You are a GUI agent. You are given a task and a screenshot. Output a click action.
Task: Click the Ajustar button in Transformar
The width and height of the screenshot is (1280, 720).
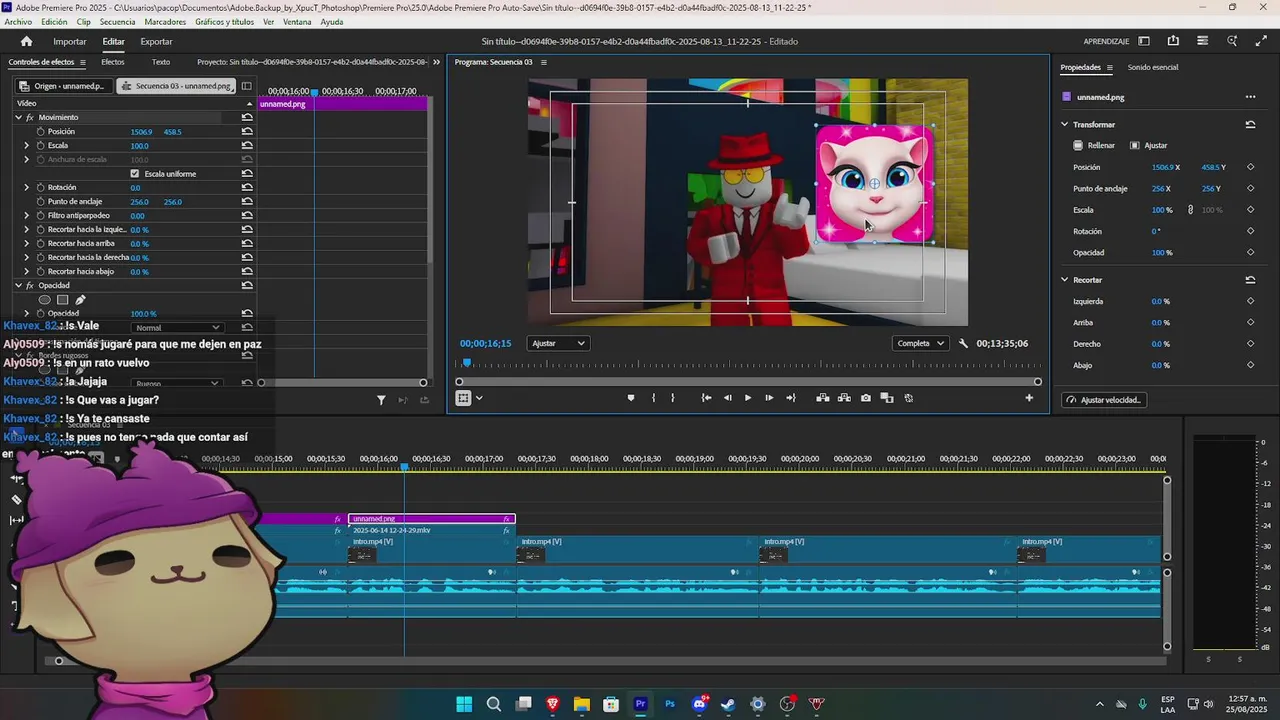pyautogui.click(x=1149, y=145)
